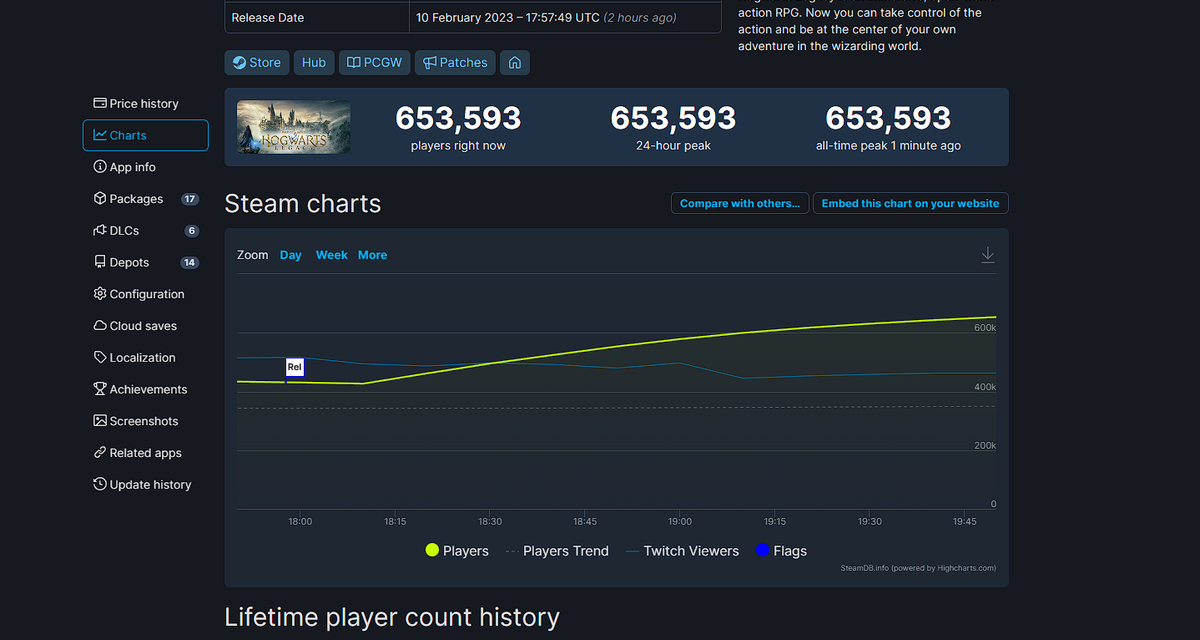1200x640 pixels.
Task: Click the Depots count badge 14
Action: coord(190,263)
